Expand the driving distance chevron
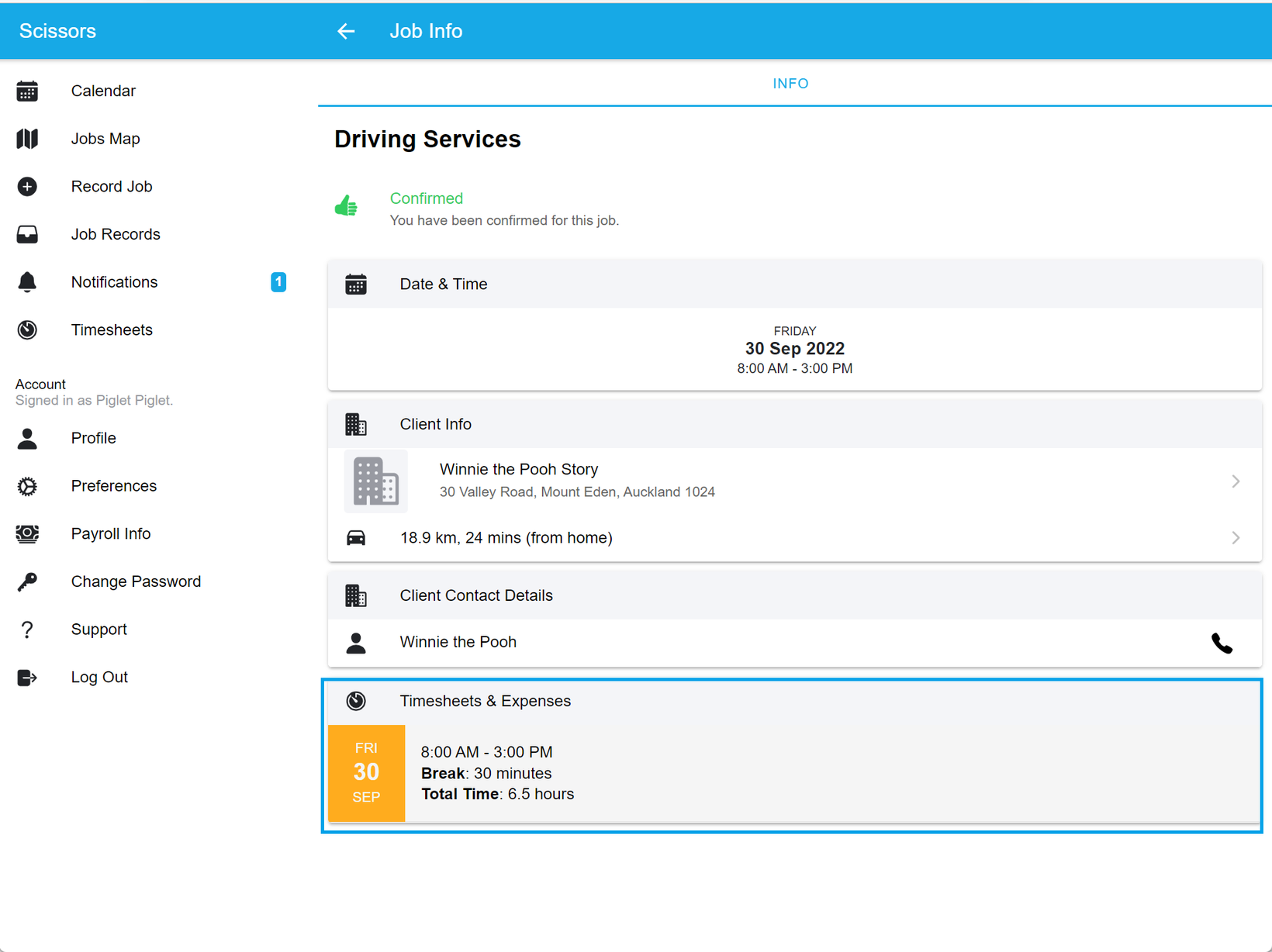Screen dimensions: 1272x952 tap(1236, 538)
